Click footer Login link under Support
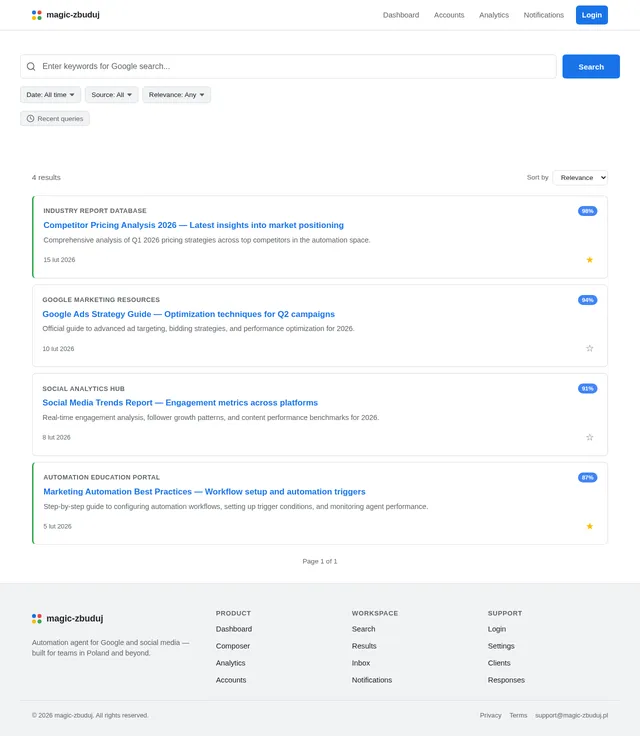 [497, 629]
